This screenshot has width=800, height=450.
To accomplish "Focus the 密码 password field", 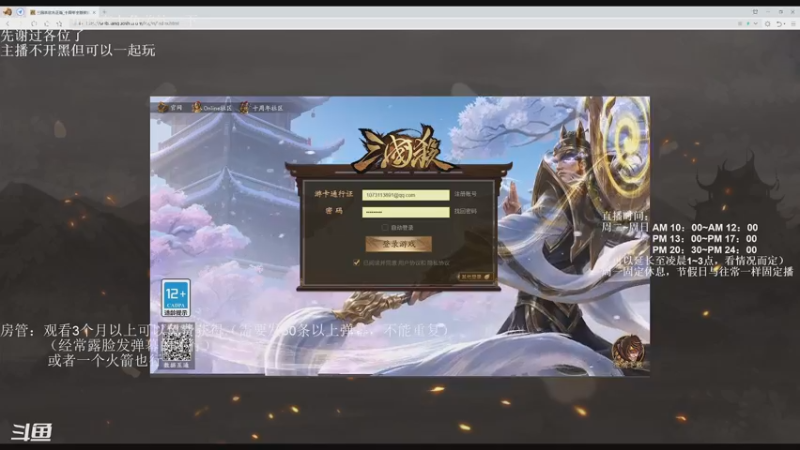I will coord(406,212).
